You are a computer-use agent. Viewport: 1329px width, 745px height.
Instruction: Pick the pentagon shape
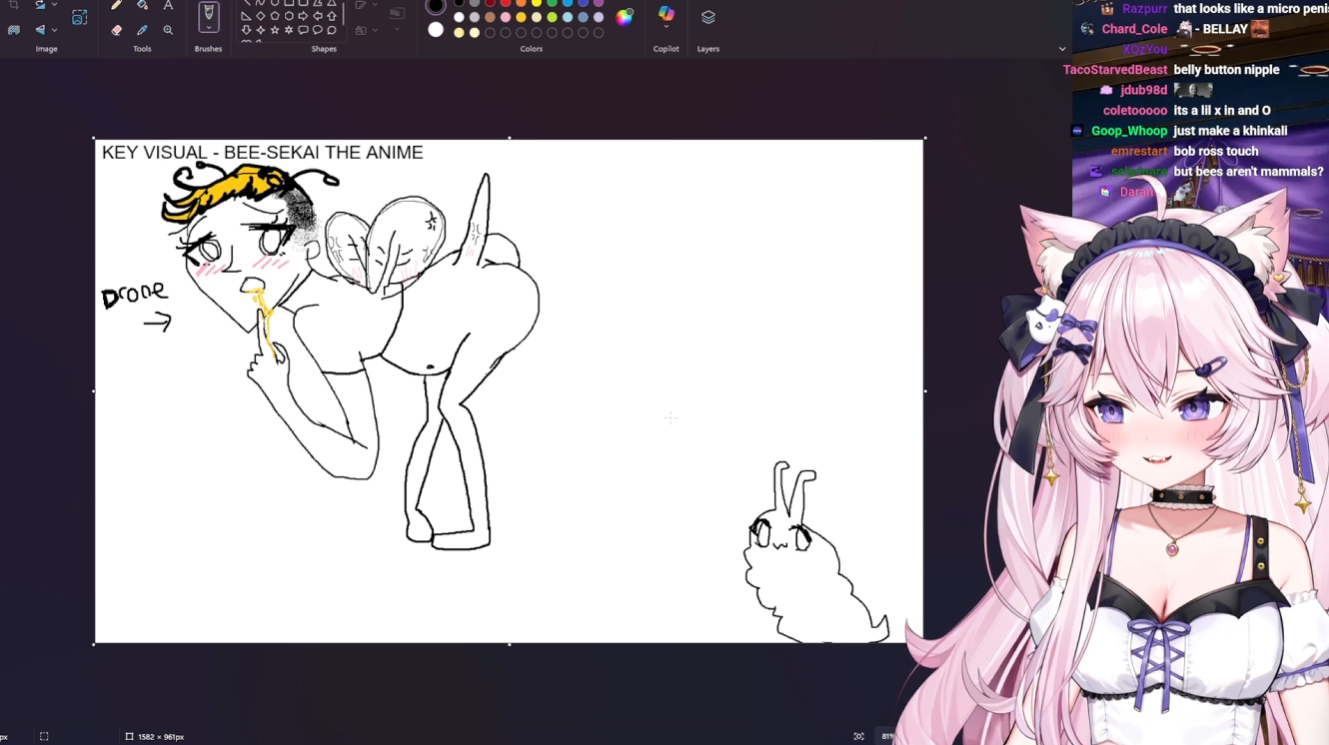pos(274,16)
